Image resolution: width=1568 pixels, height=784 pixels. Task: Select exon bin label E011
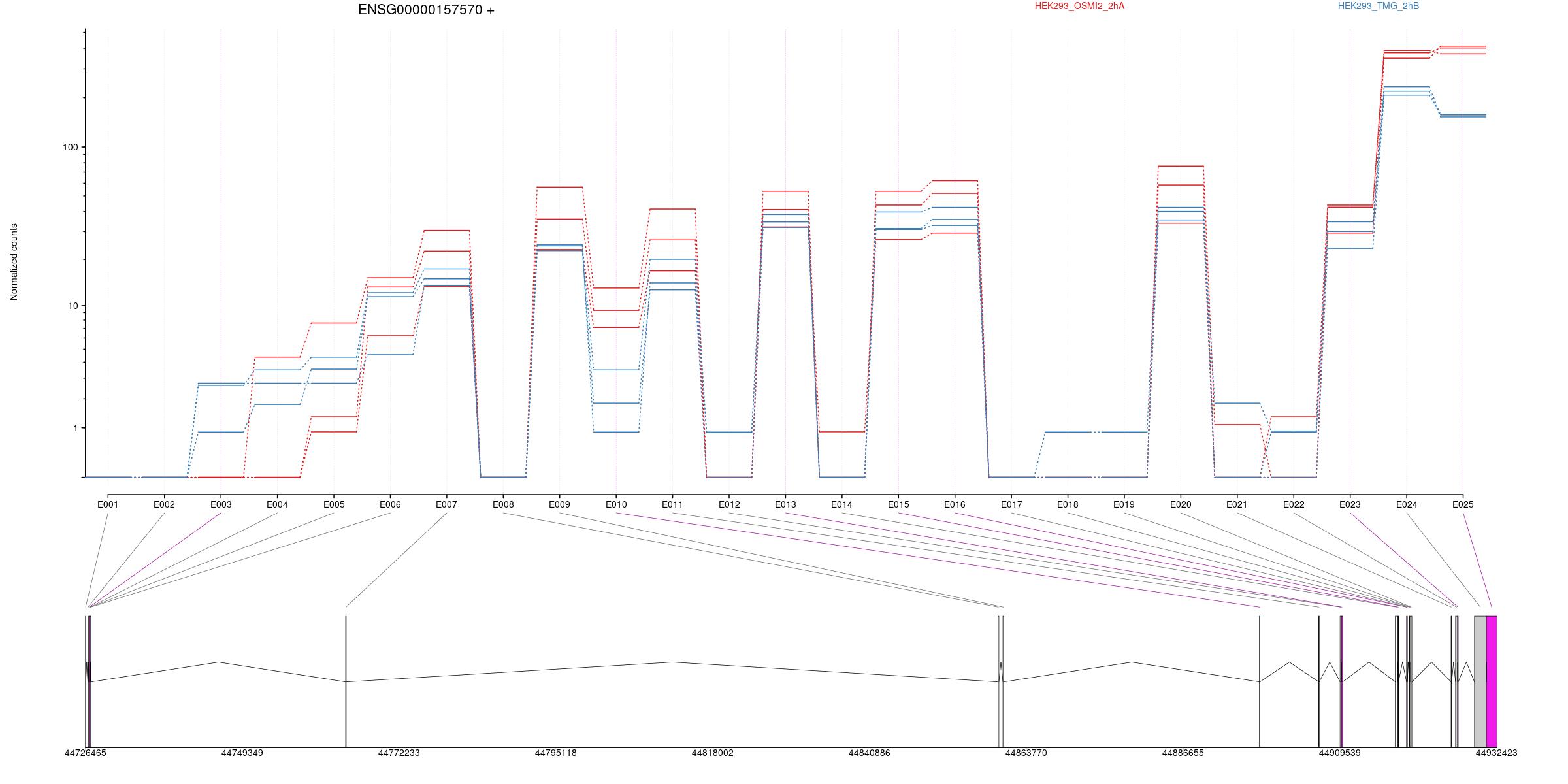click(x=672, y=504)
